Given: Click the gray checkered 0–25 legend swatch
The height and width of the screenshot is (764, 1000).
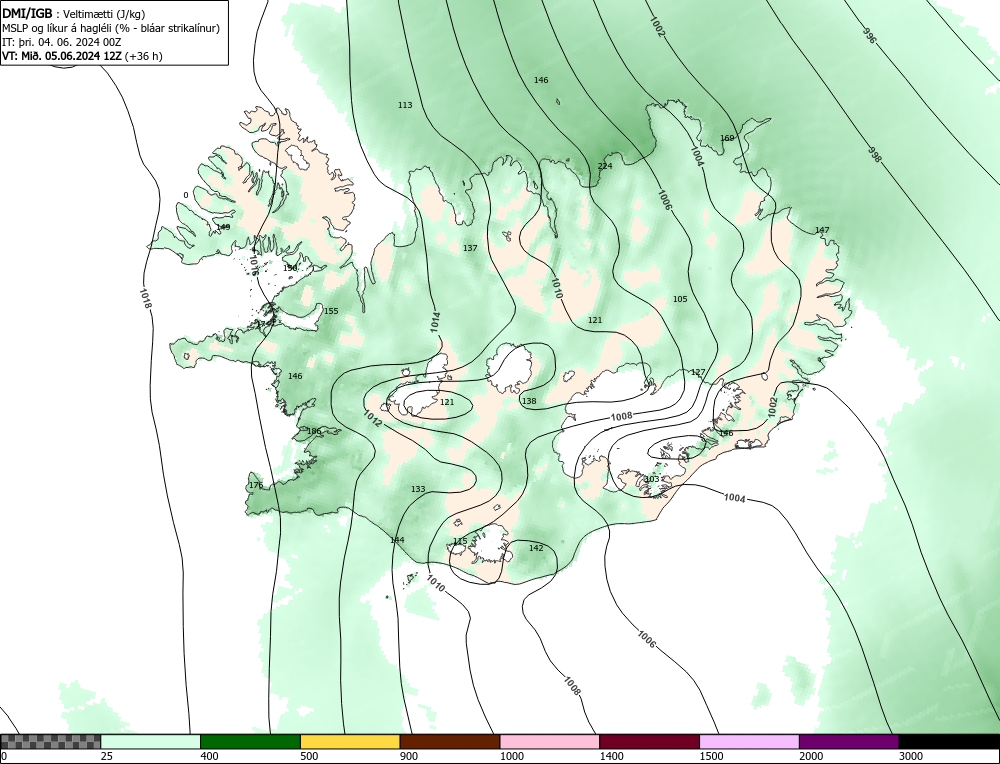Looking at the screenshot, I should [50, 742].
